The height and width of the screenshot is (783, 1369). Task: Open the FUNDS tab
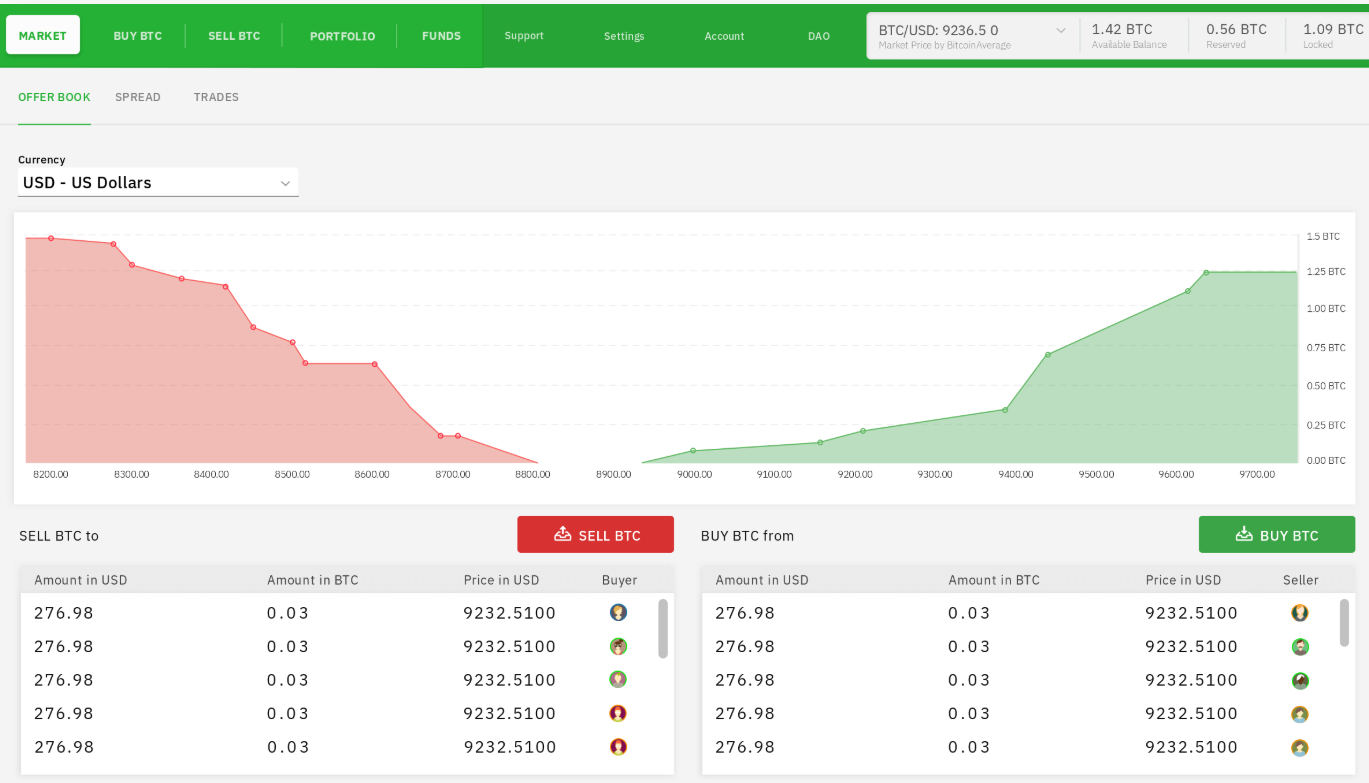(441, 36)
